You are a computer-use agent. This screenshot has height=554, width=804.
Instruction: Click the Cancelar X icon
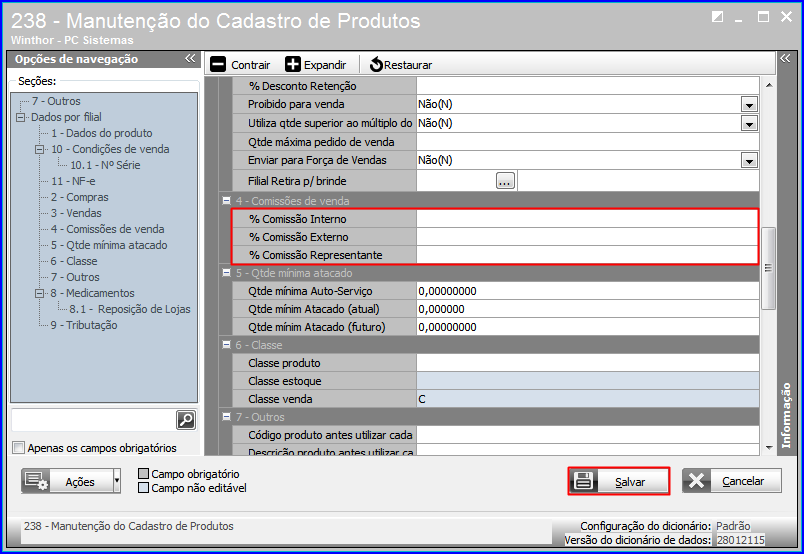click(697, 481)
